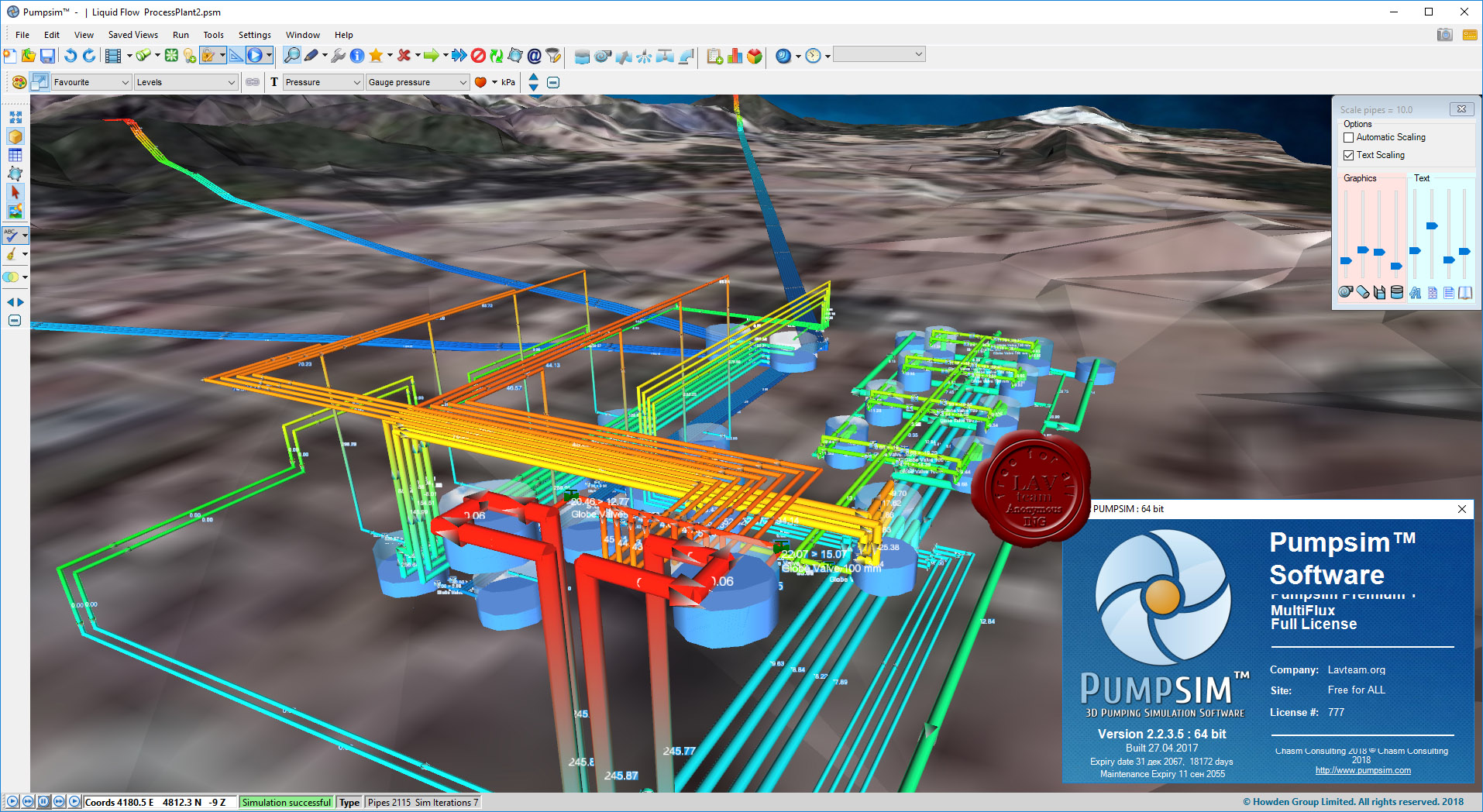Screen dimensions: 1483x812
Task: Click the table grid icon in left sidebar
Action: click(x=15, y=155)
